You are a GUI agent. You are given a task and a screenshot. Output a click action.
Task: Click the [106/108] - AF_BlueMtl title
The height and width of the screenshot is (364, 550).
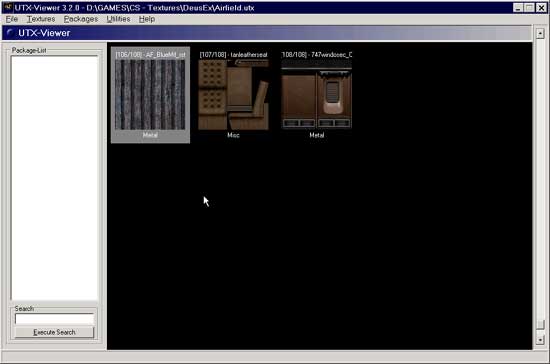[150, 55]
